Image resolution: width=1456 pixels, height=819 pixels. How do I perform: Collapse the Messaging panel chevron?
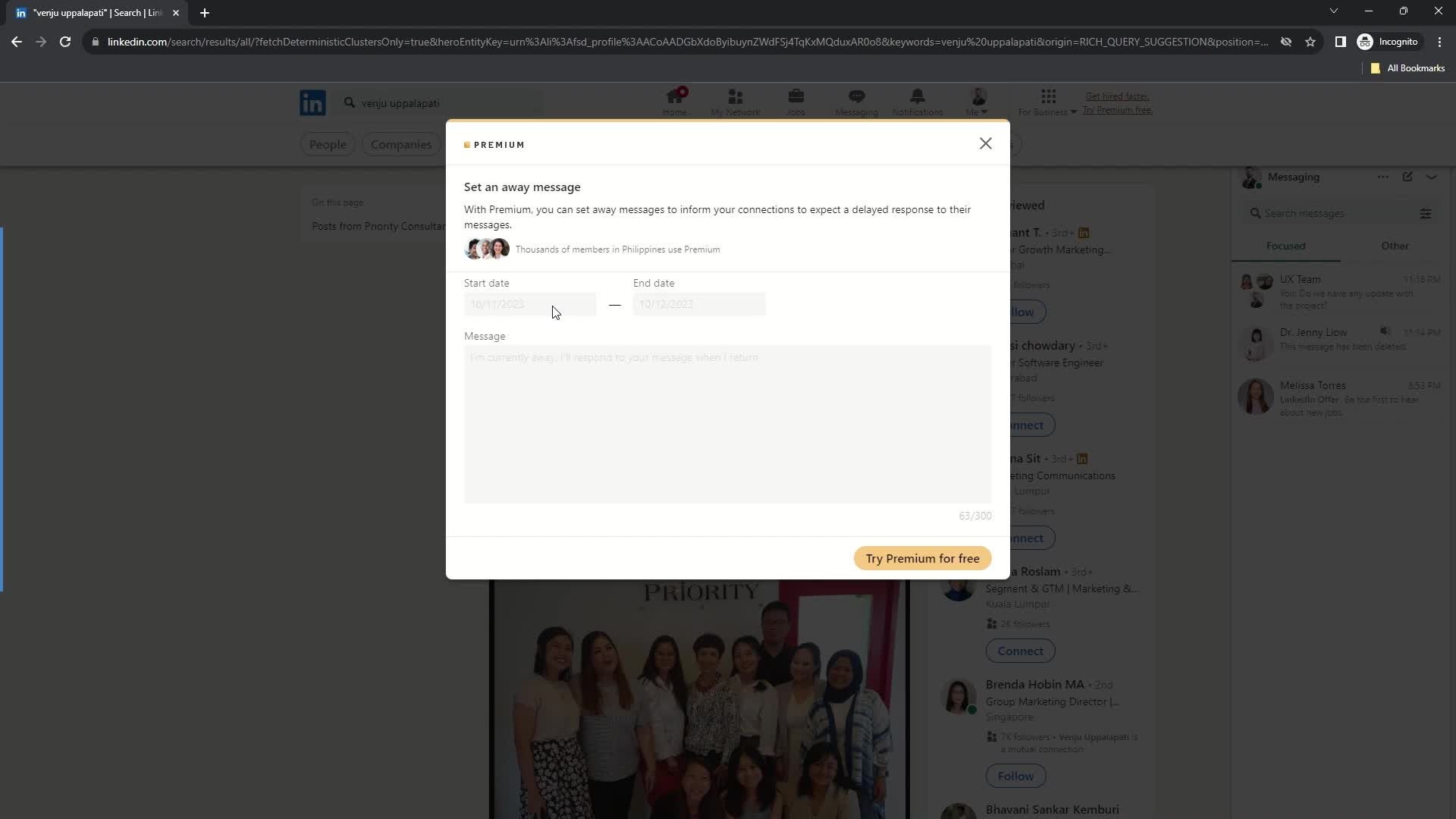1432,177
